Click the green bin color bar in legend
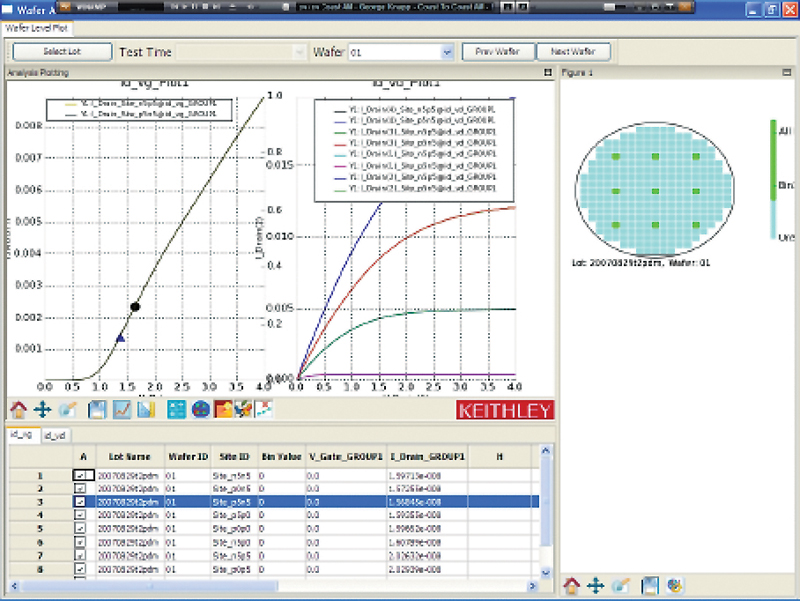This screenshot has width=800, height=601. (x=773, y=158)
